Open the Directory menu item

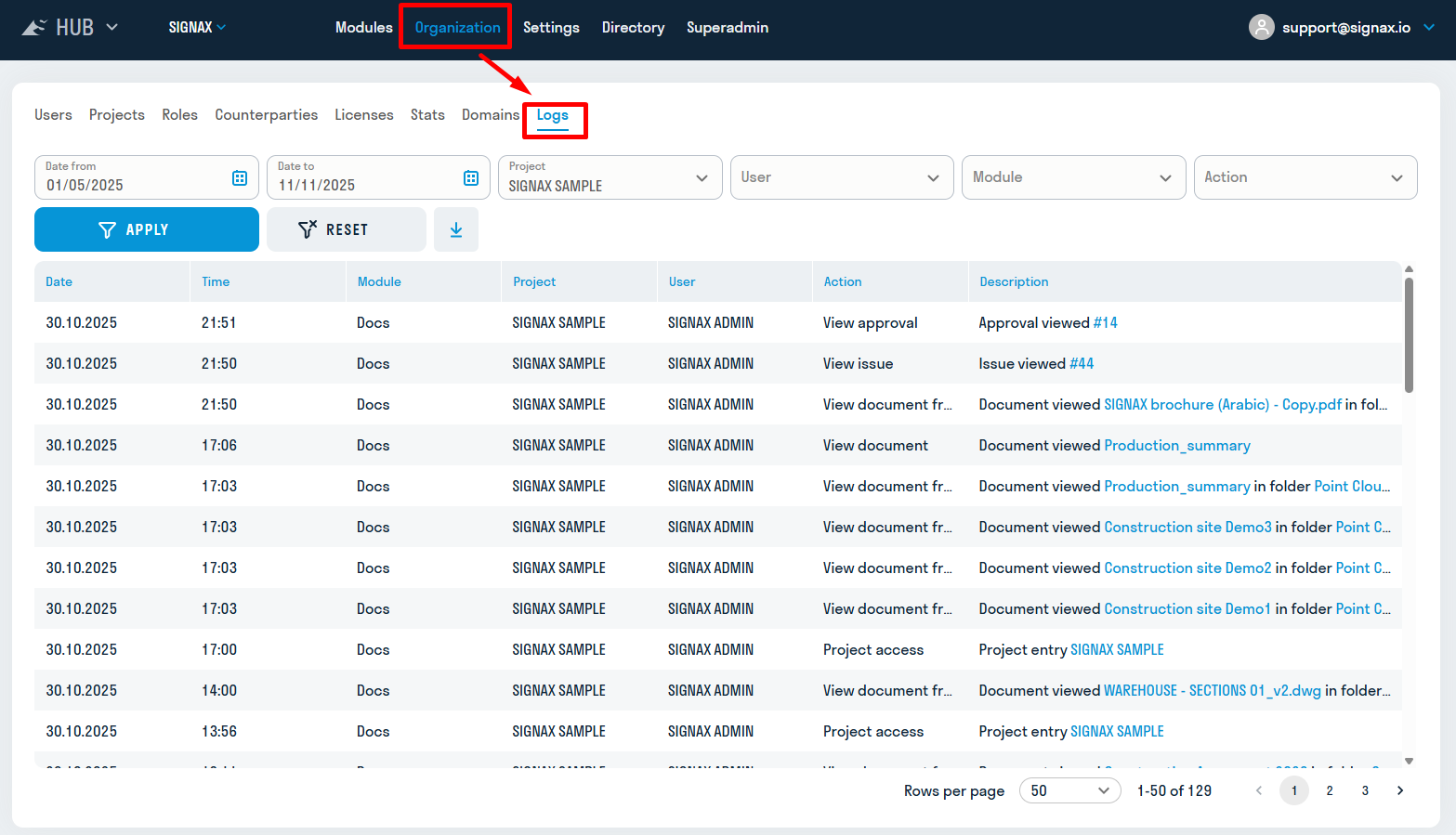[x=633, y=28]
